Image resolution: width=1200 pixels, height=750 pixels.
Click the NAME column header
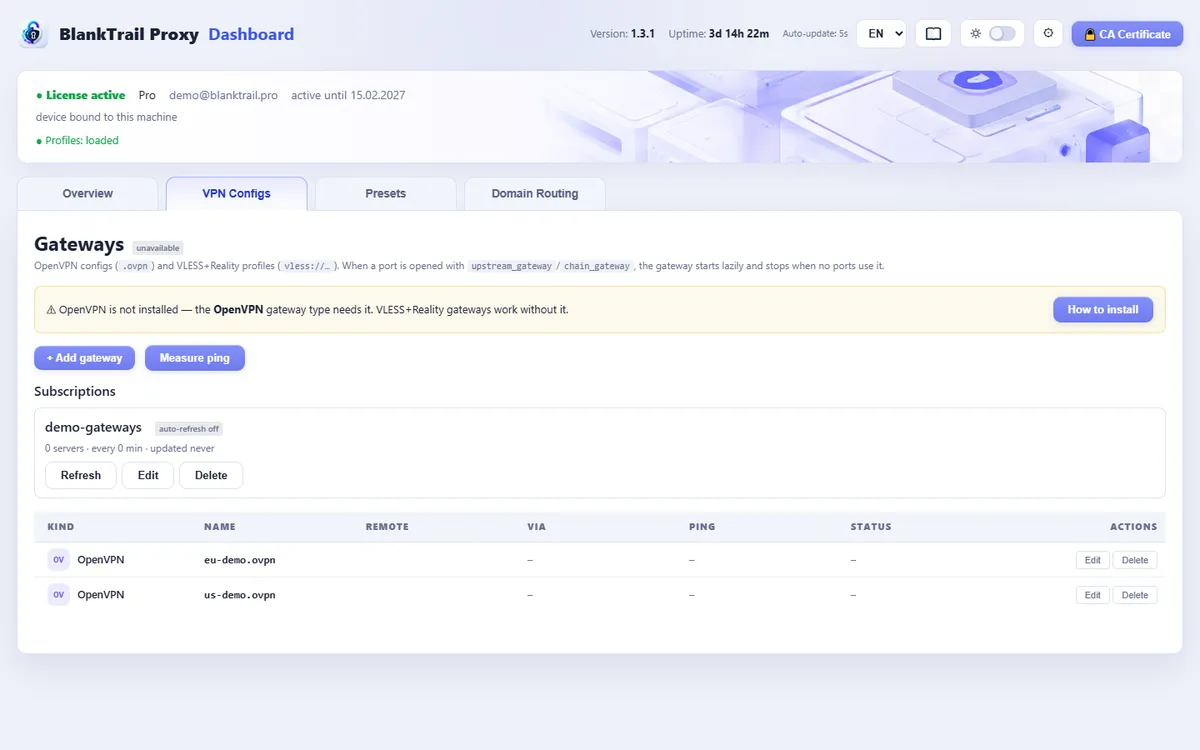tap(220, 527)
